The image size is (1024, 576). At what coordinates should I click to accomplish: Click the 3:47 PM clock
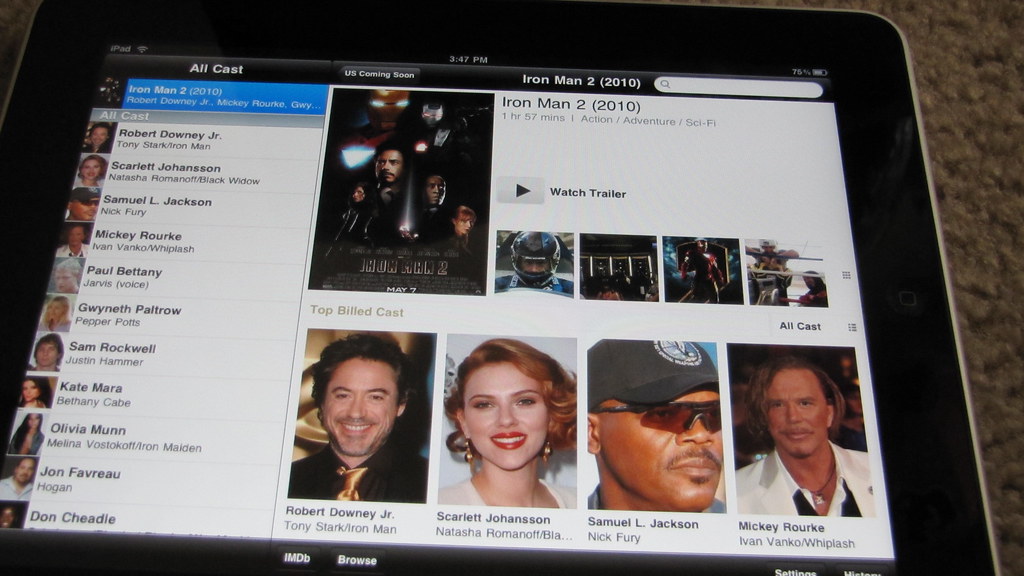468,59
